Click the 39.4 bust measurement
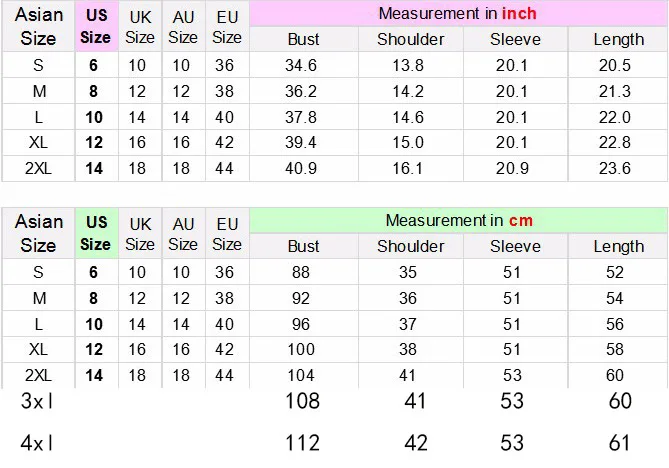 click(x=303, y=141)
